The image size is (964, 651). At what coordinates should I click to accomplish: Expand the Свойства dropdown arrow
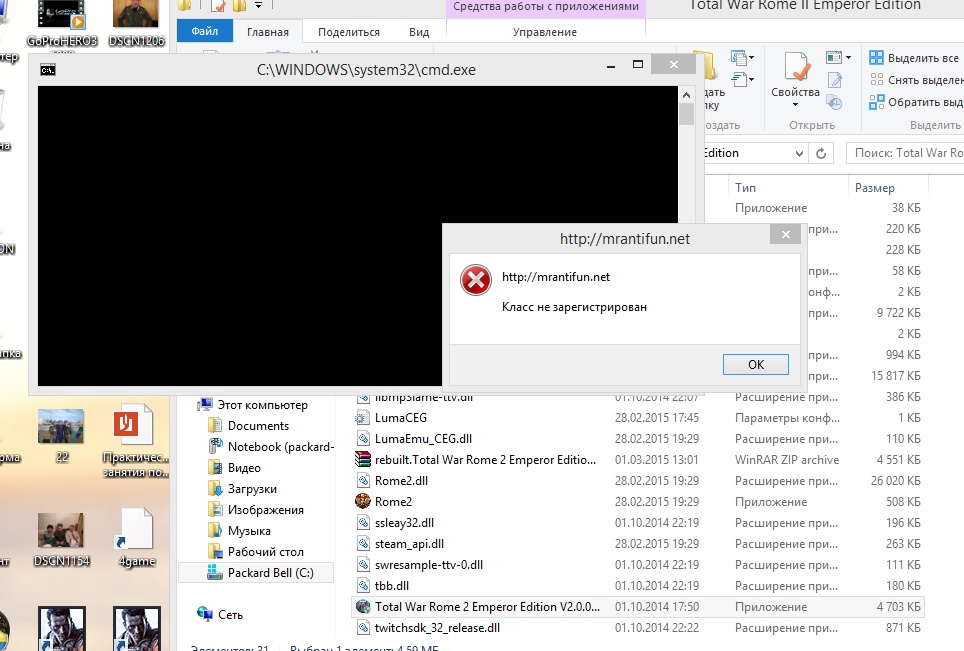point(796,105)
